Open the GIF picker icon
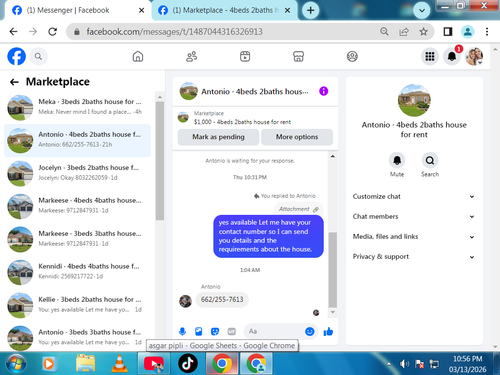 231,331
